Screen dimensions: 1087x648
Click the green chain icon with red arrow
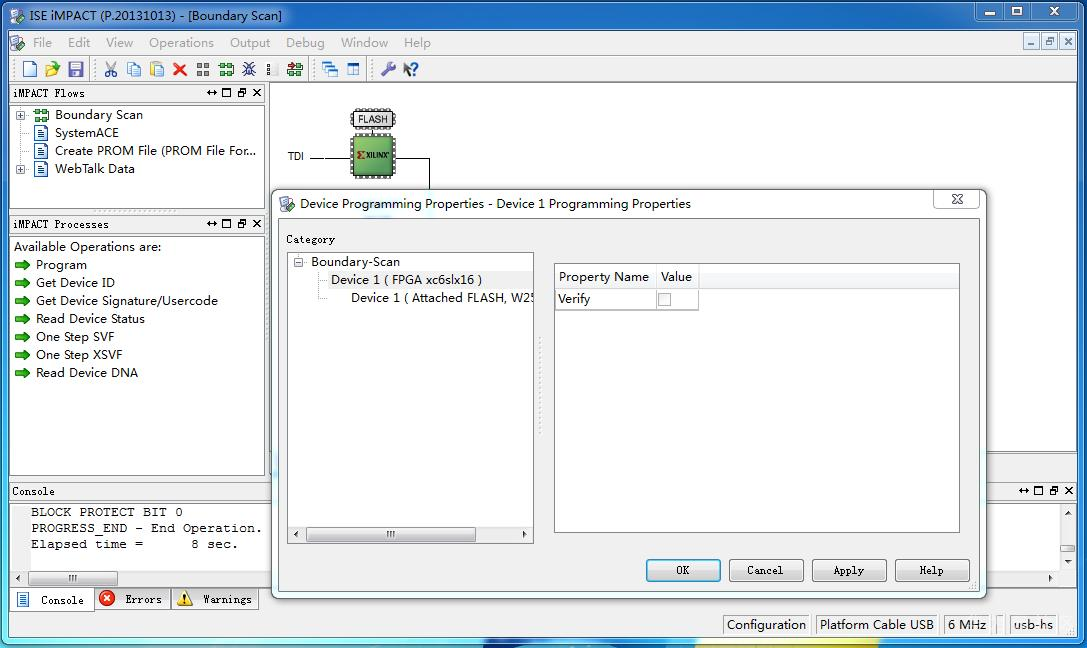pos(295,69)
